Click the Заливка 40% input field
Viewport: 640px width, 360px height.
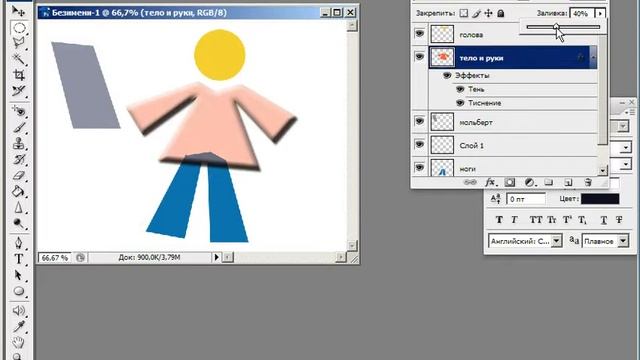click(582, 13)
